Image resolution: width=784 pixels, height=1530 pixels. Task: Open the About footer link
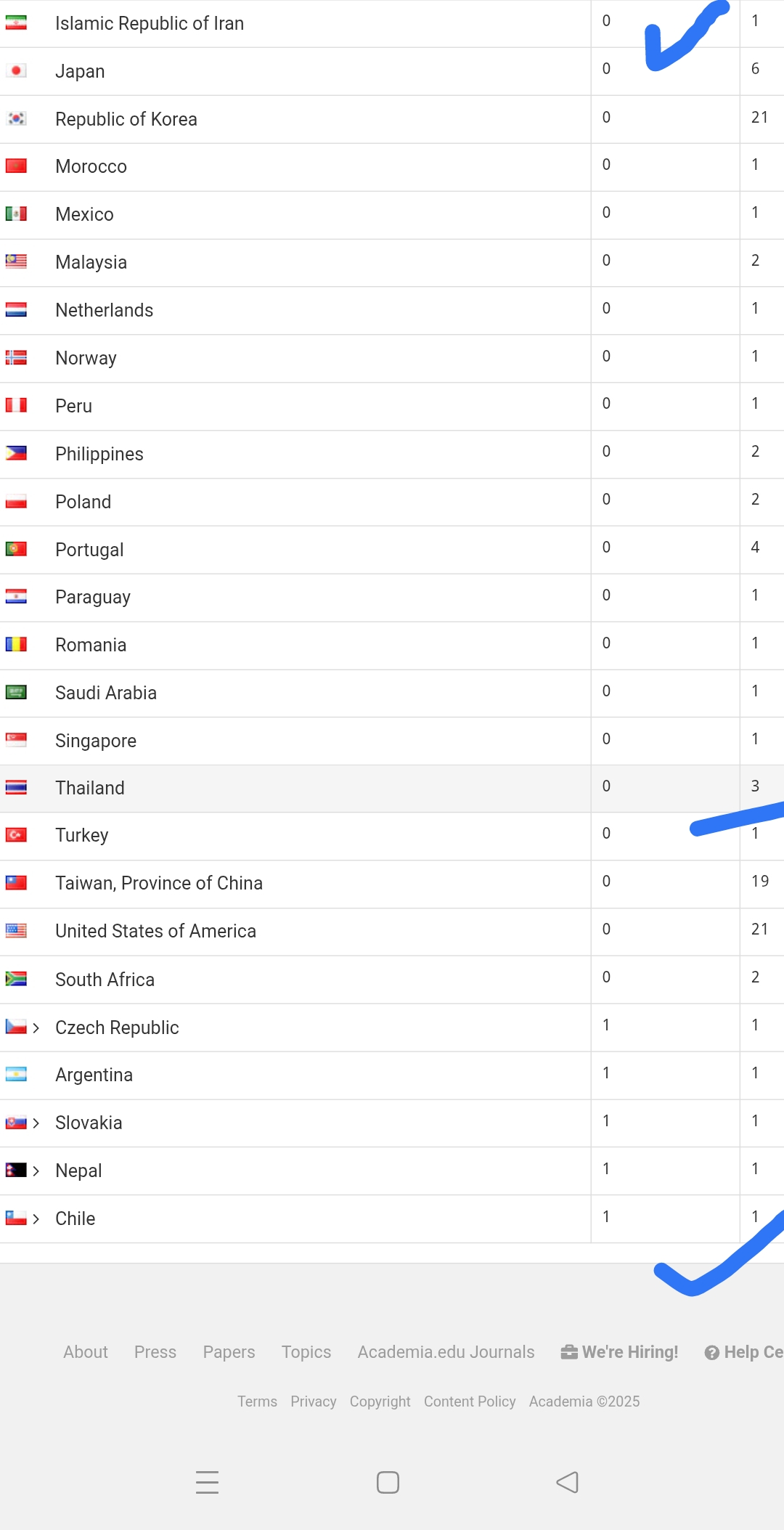pyautogui.click(x=86, y=1352)
